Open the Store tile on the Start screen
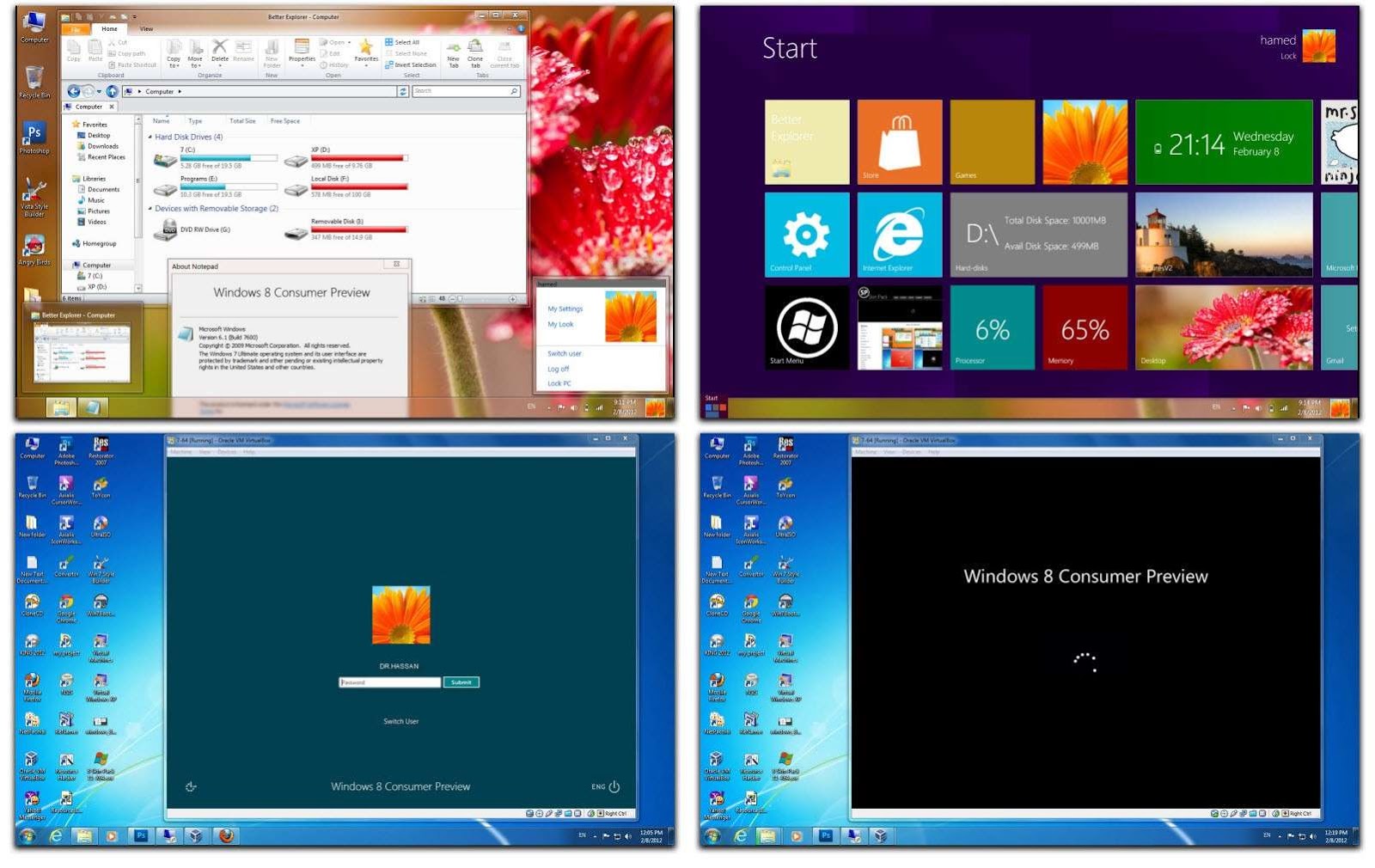This screenshot has height=868, width=1375. tap(899, 141)
